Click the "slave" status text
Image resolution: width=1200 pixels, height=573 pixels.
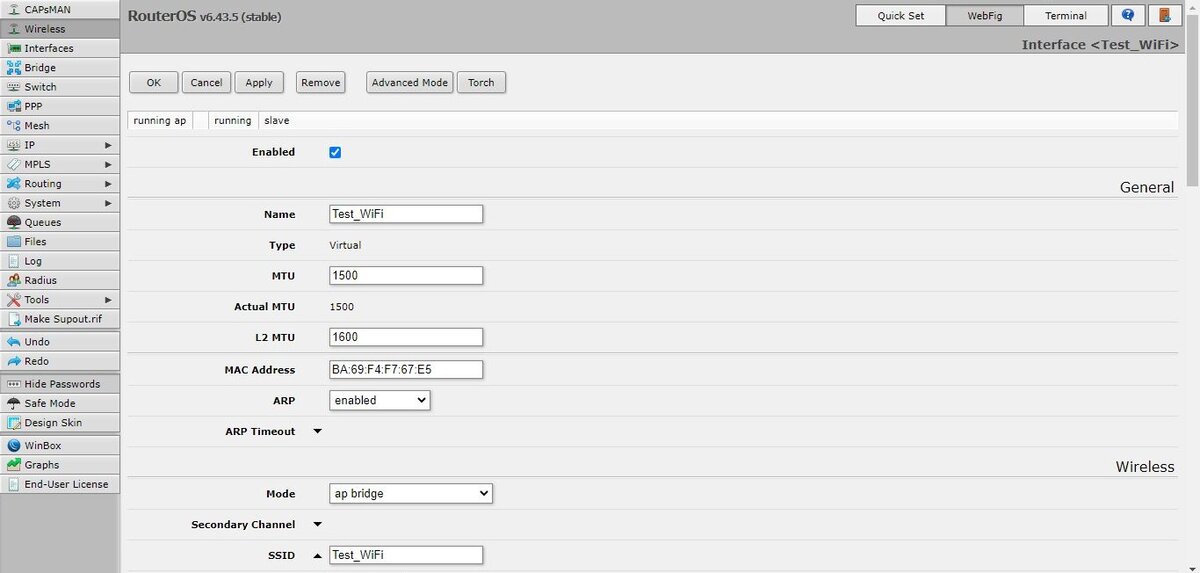277,120
